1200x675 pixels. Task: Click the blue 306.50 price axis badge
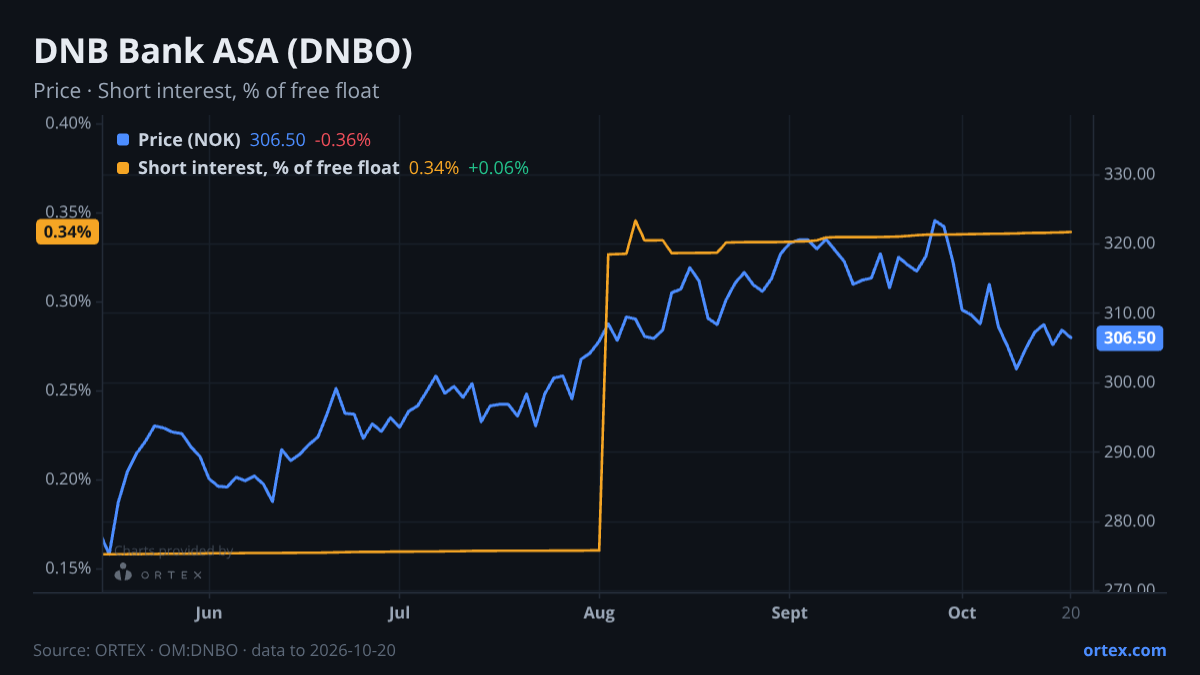point(1130,338)
